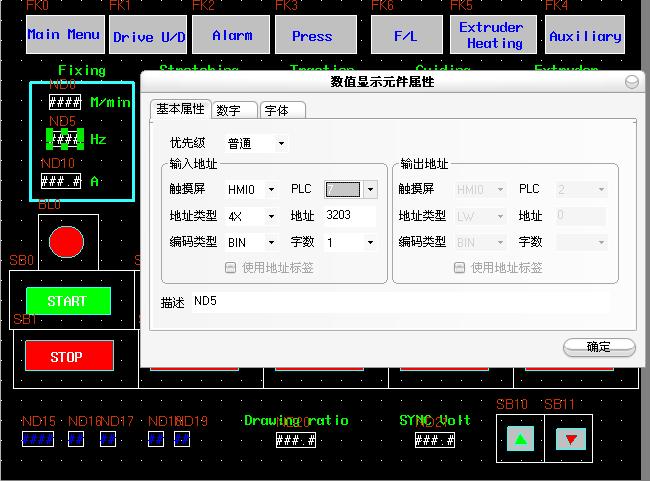650x481 pixels.
Task: Toggle 使用地址标签 checkbox under output address
Action: pyautogui.click(x=460, y=268)
